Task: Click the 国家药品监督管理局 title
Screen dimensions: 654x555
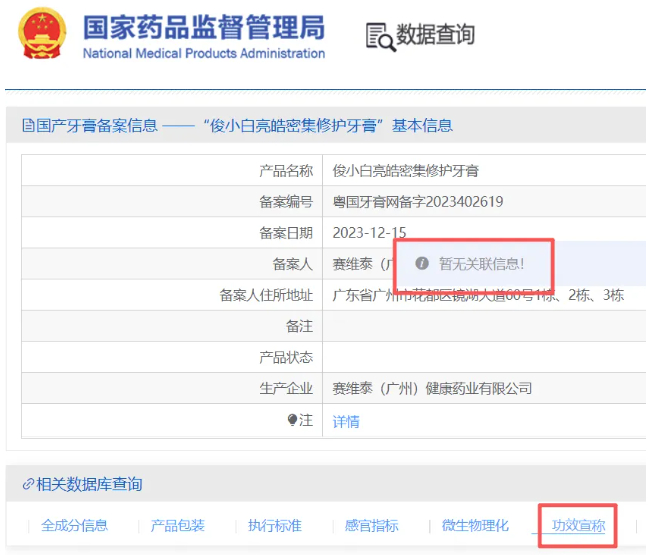Action: (204, 28)
